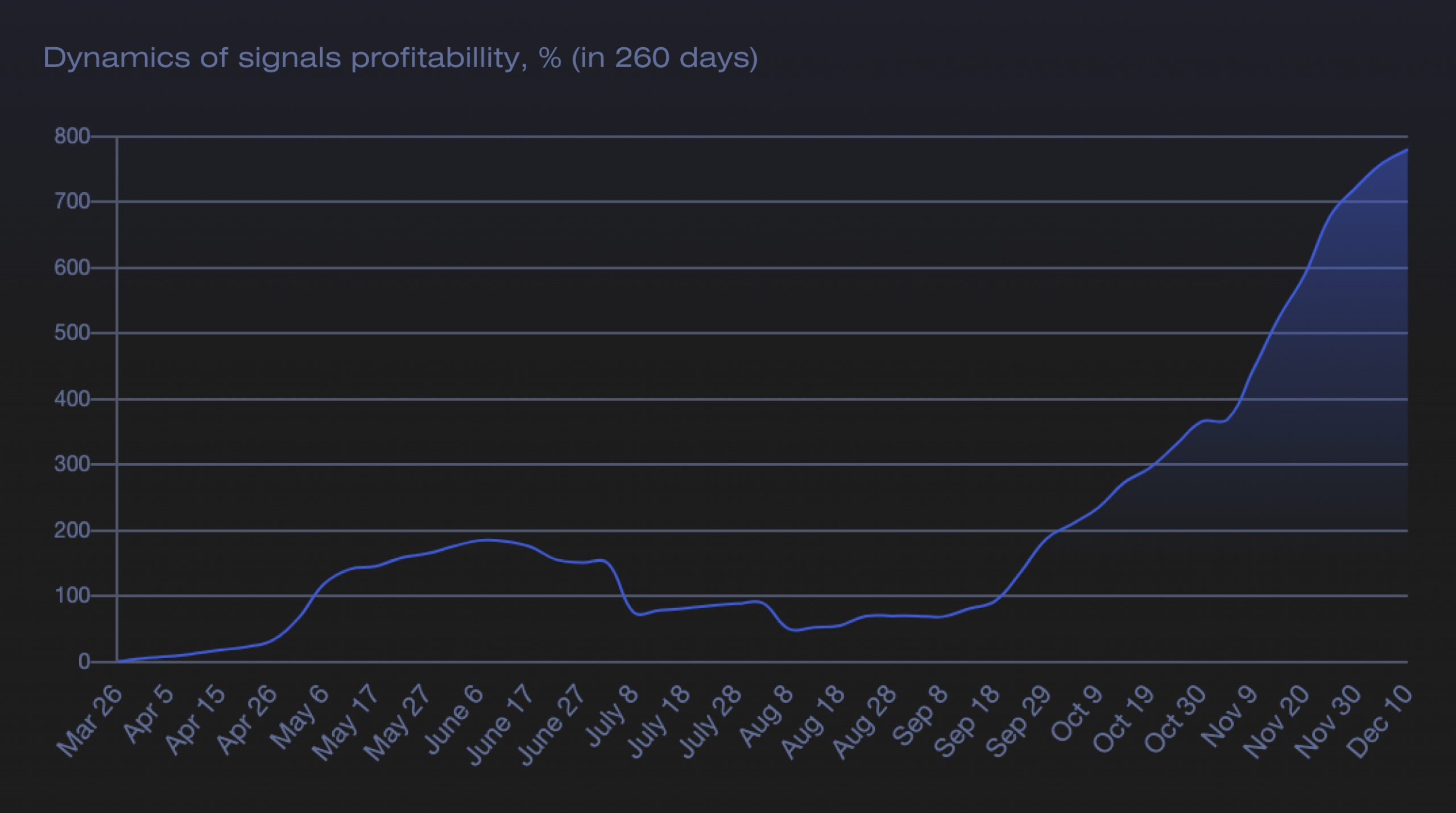Click the x-axis label Mar 26
1456x813 pixels.
(x=90, y=720)
